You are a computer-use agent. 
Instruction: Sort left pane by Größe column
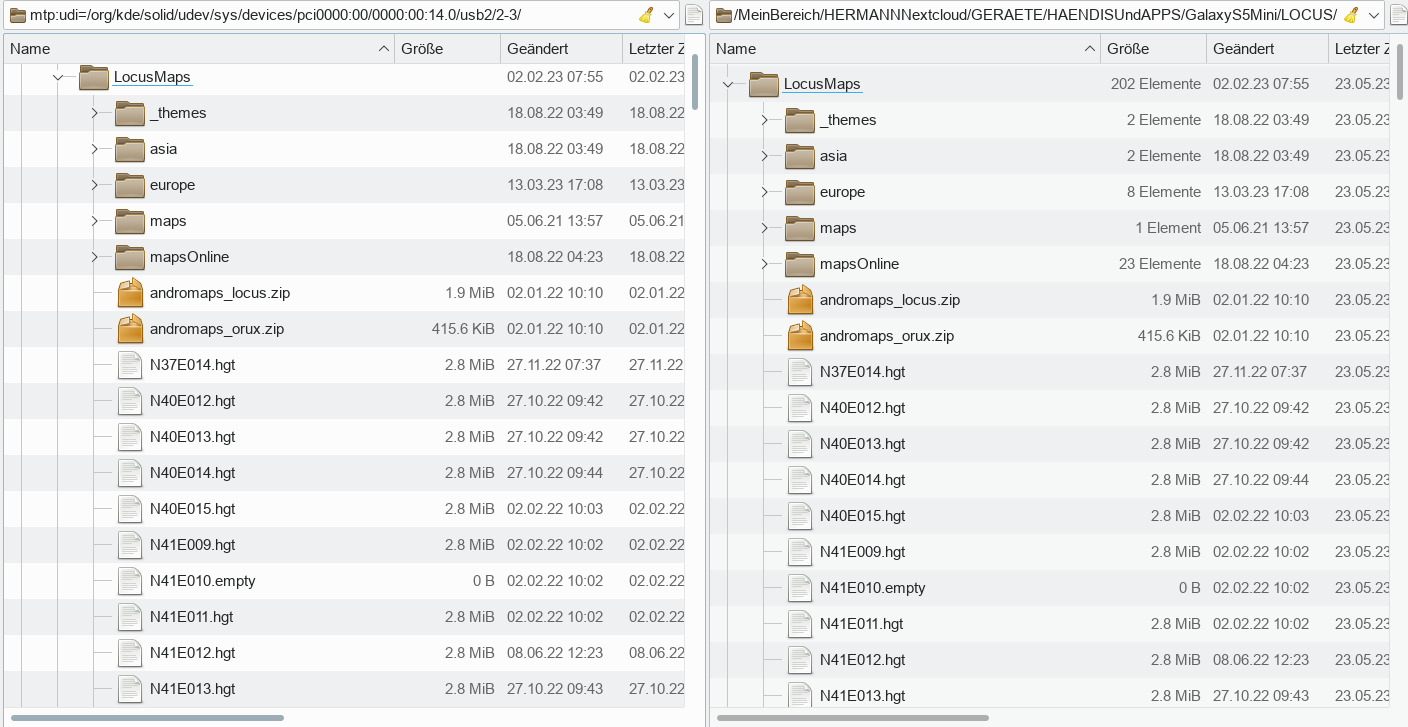pyautogui.click(x=447, y=48)
